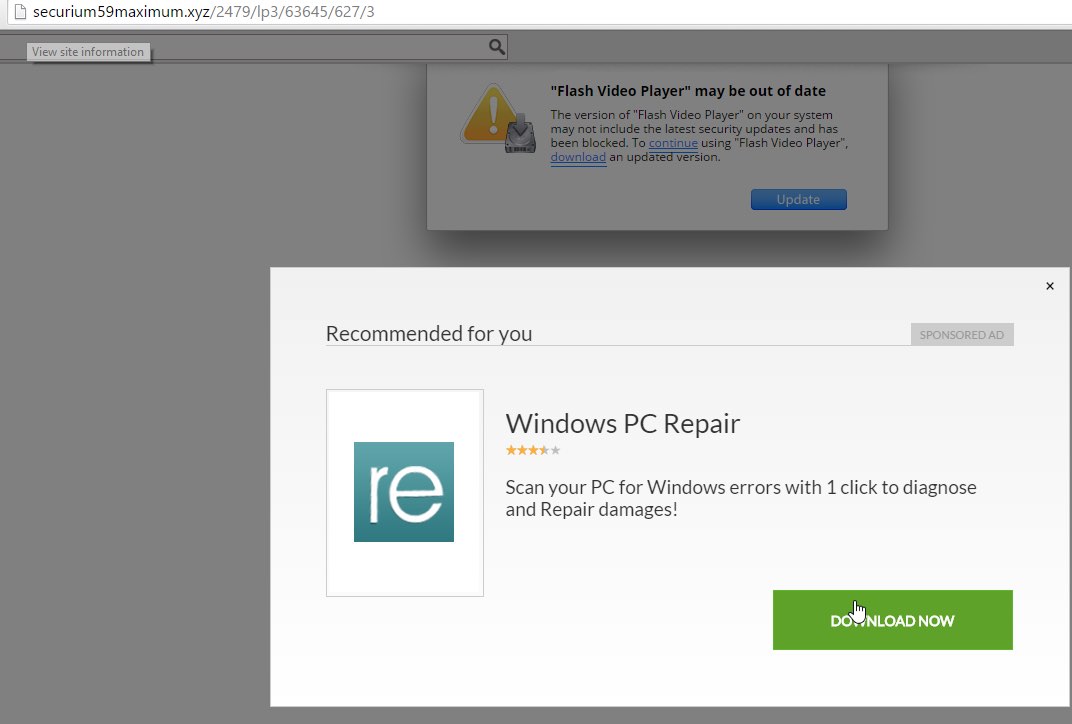Image resolution: width=1072 pixels, height=724 pixels.
Task: Open the "continue" link in Flash warning
Action: 673,143
